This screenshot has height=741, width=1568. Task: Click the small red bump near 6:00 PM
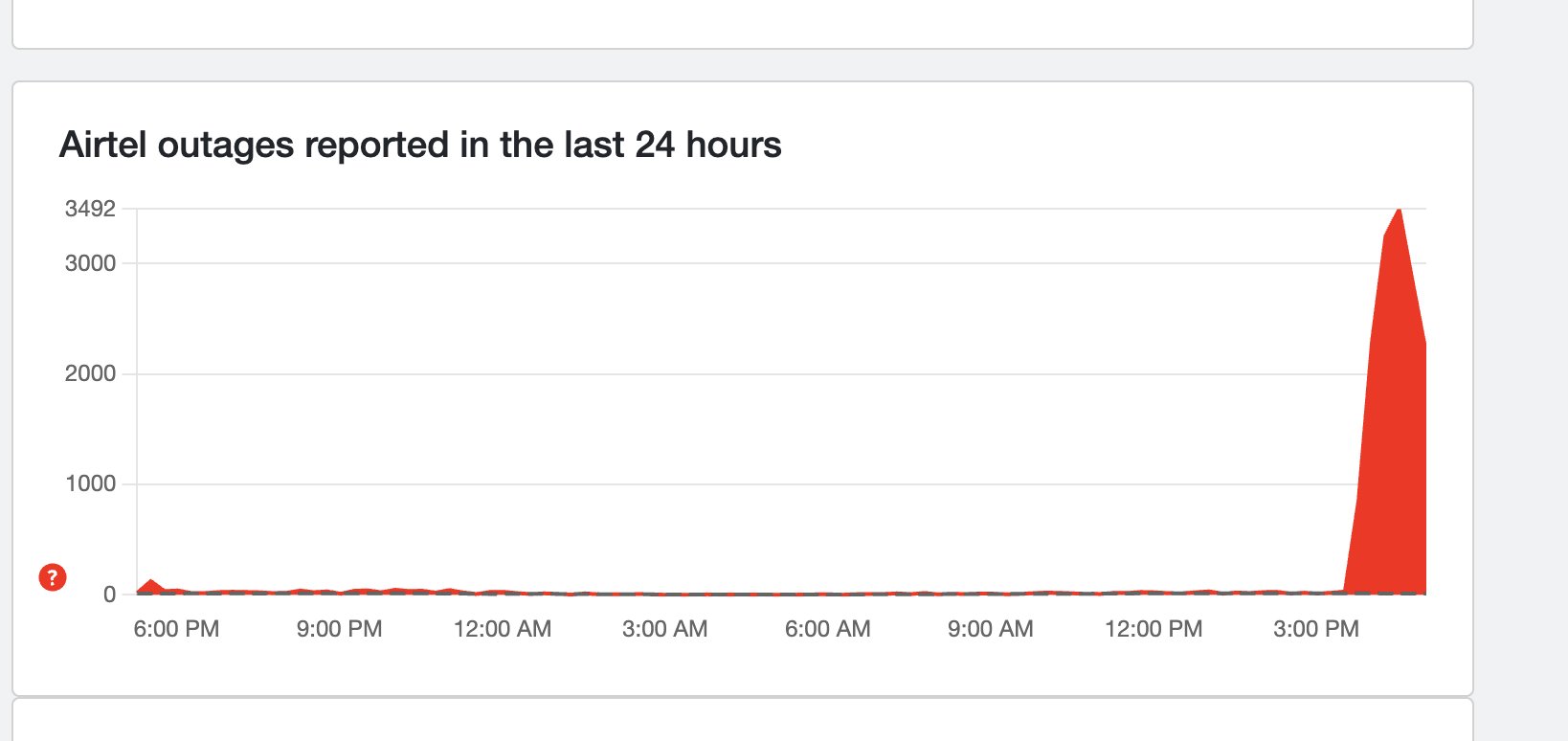coord(150,584)
